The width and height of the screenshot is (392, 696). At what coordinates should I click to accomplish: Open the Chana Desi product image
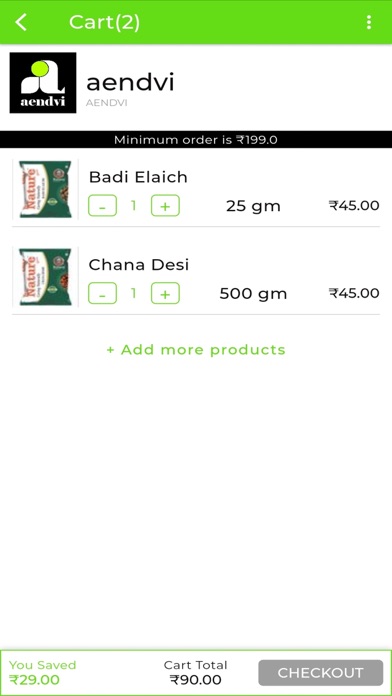45,277
